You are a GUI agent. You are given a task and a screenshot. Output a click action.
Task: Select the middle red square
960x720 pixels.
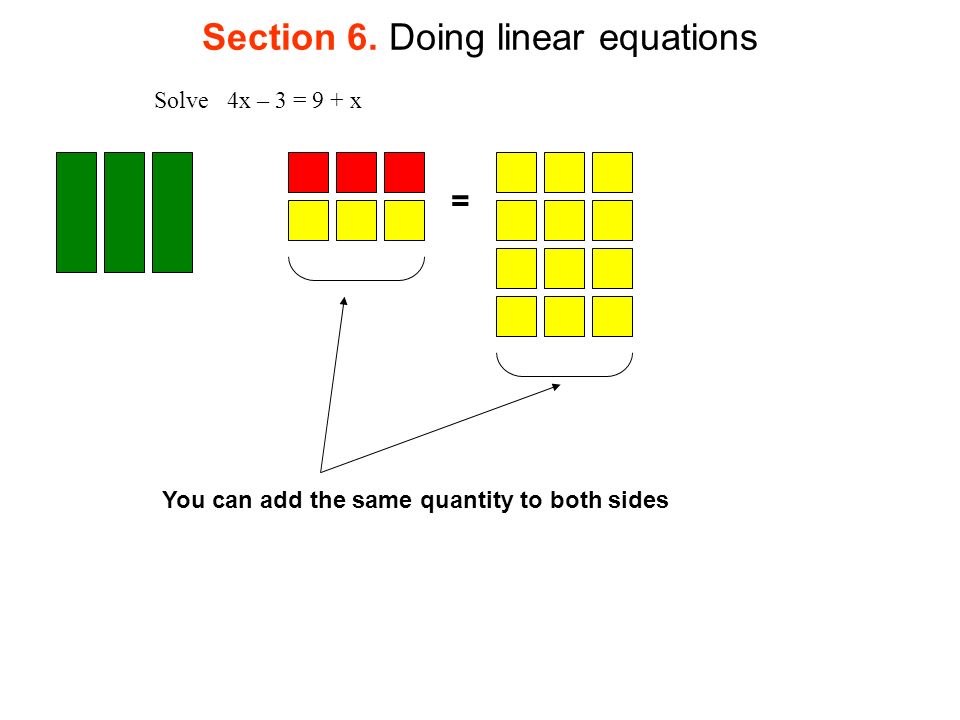pos(356,173)
